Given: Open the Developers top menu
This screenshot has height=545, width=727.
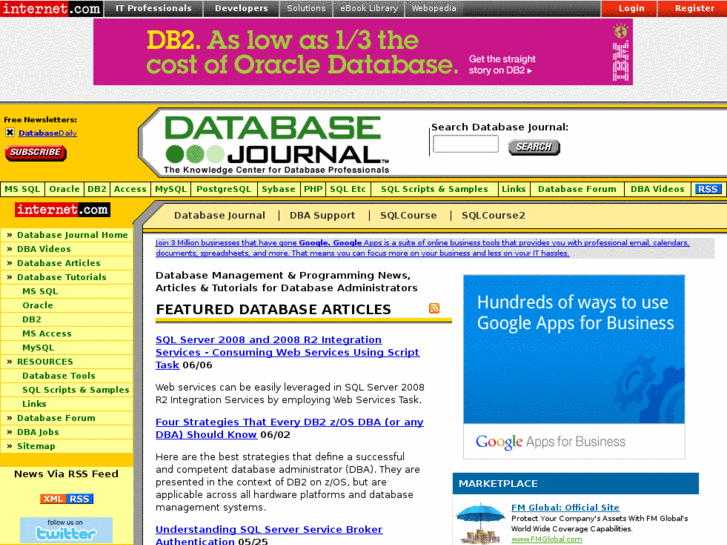Looking at the screenshot, I should pos(241,8).
